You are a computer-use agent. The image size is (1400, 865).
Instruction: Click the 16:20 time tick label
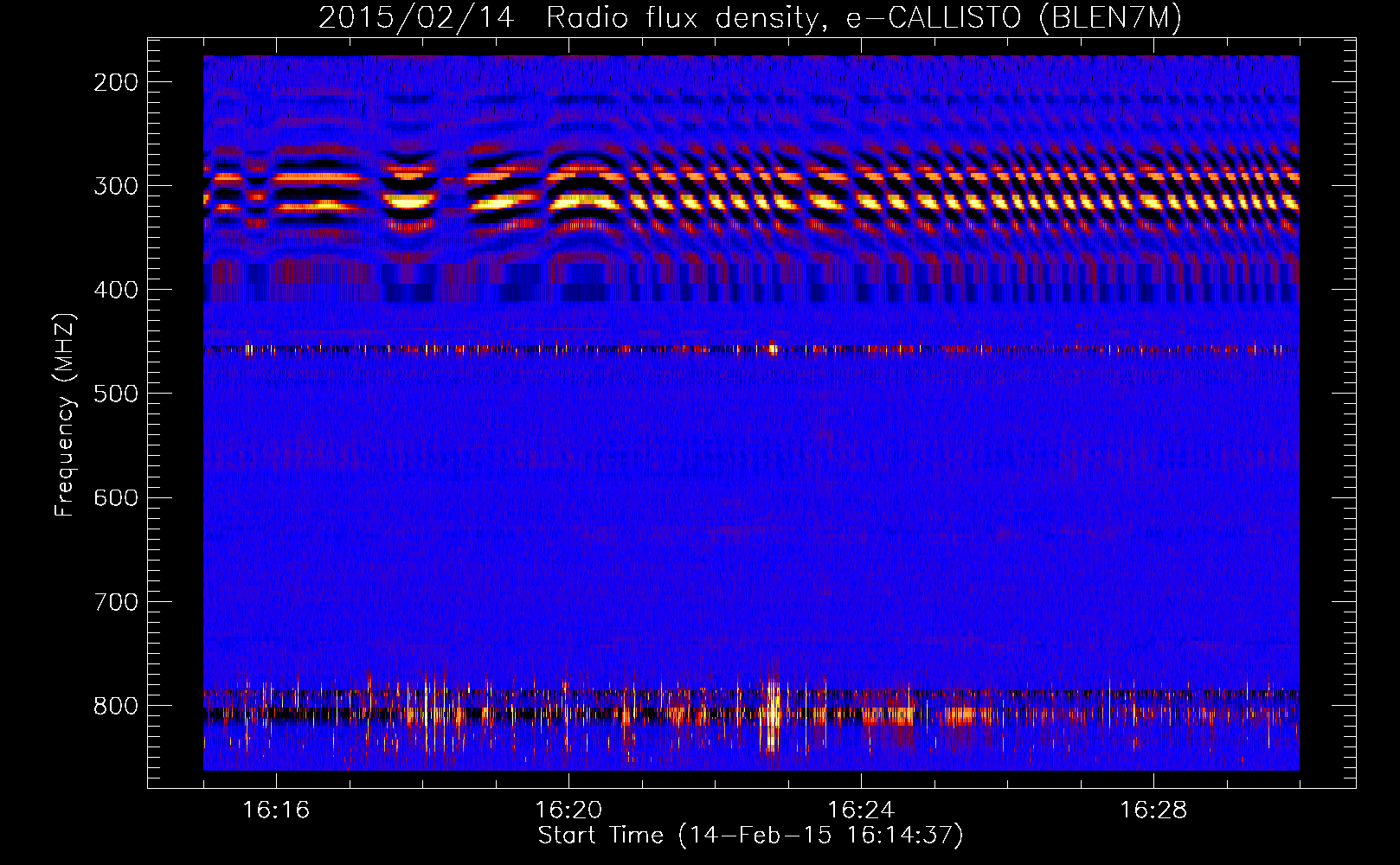568,811
